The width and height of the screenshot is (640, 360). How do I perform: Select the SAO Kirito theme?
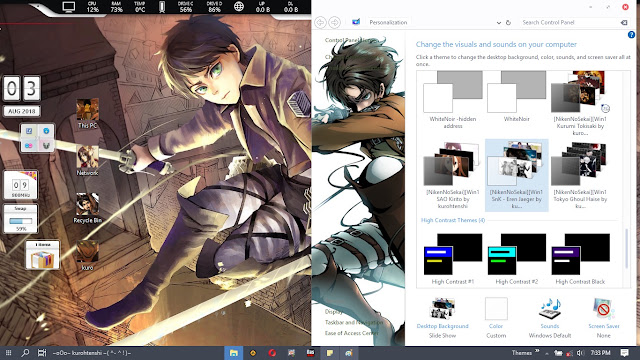tap(453, 176)
